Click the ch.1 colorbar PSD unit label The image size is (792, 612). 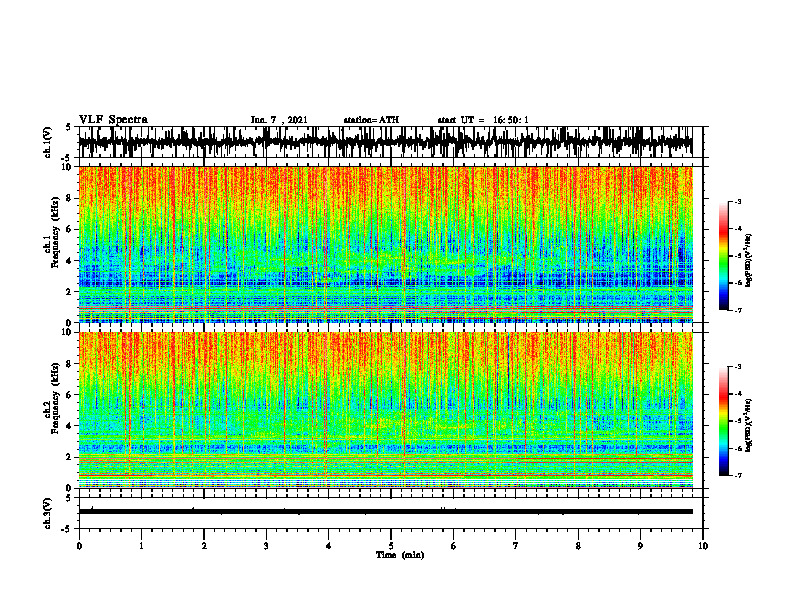pyautogui.click(x=749, y=260)
